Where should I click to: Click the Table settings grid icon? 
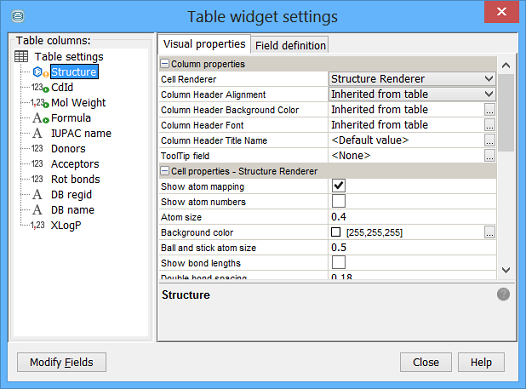(21, 56)
